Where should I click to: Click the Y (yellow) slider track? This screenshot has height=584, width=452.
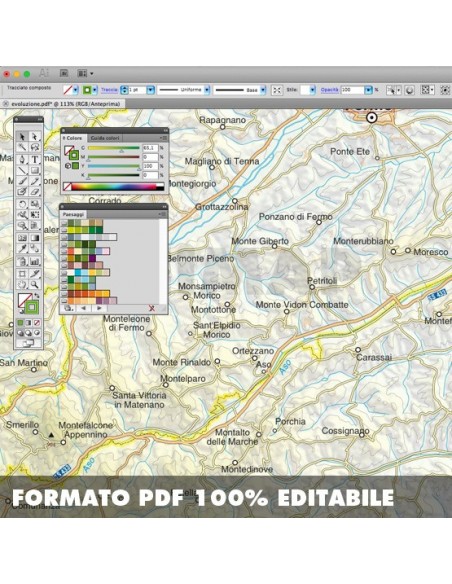pyautogui.click(x=114, y=166)
